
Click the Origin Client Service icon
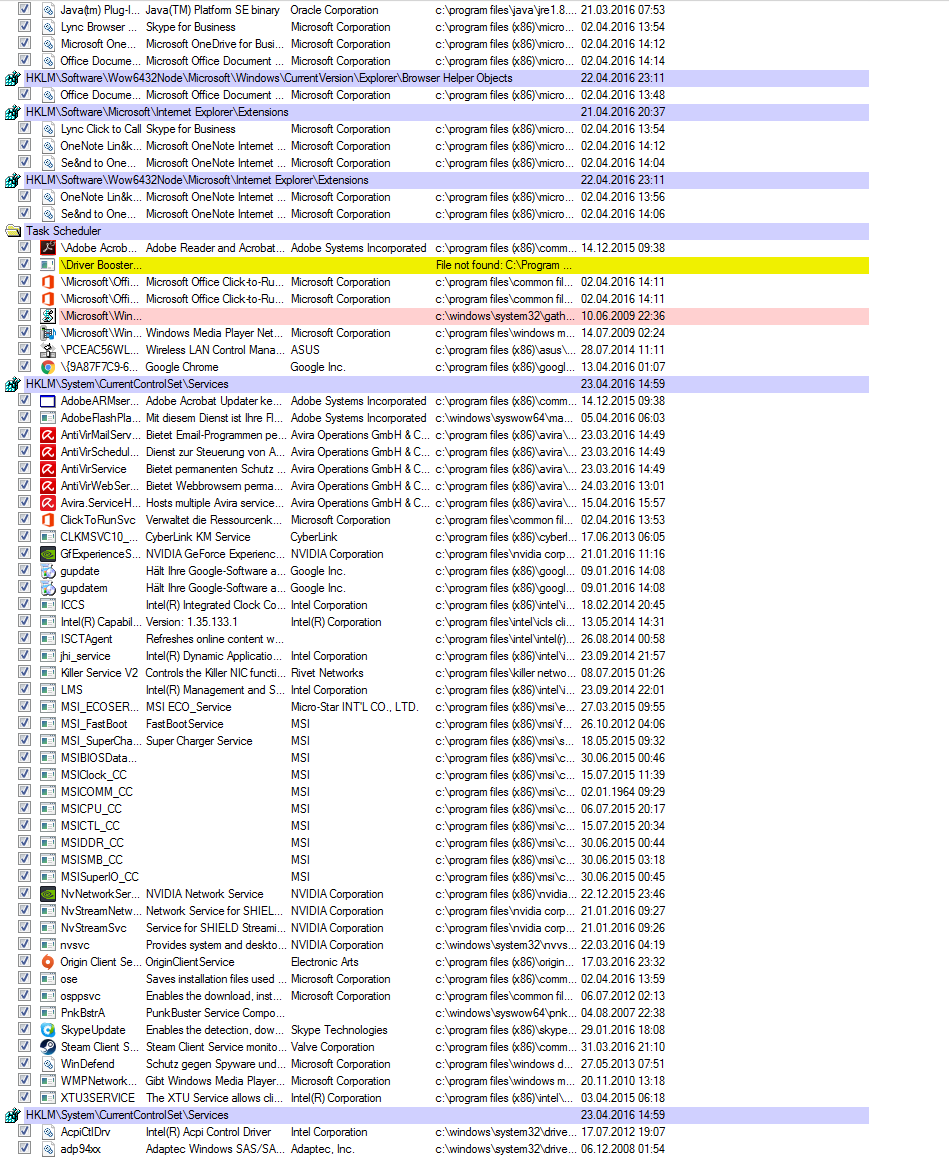click(x=48, y=962)
